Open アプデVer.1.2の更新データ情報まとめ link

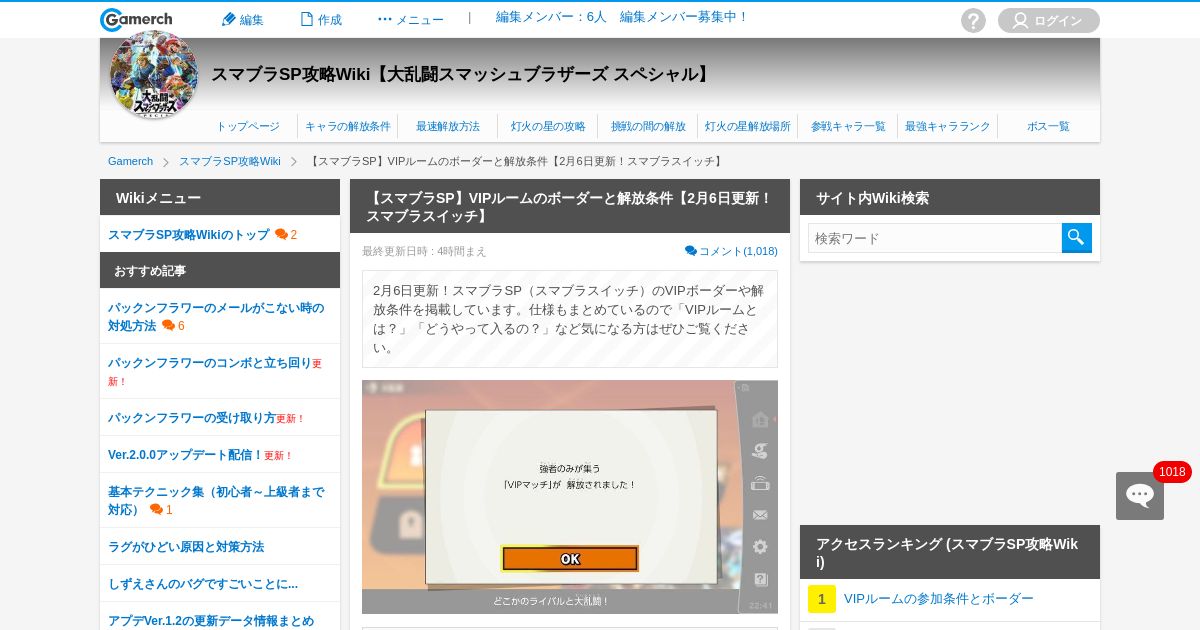click(211, 621)
